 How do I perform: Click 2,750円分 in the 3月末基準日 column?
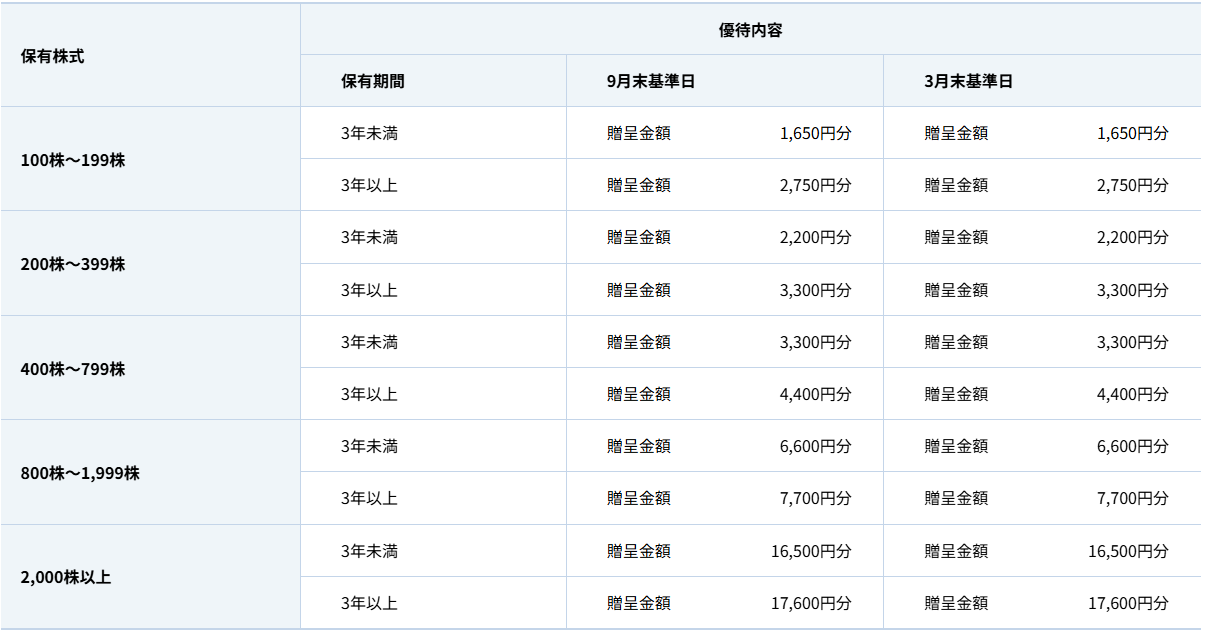pos(1132,185)
